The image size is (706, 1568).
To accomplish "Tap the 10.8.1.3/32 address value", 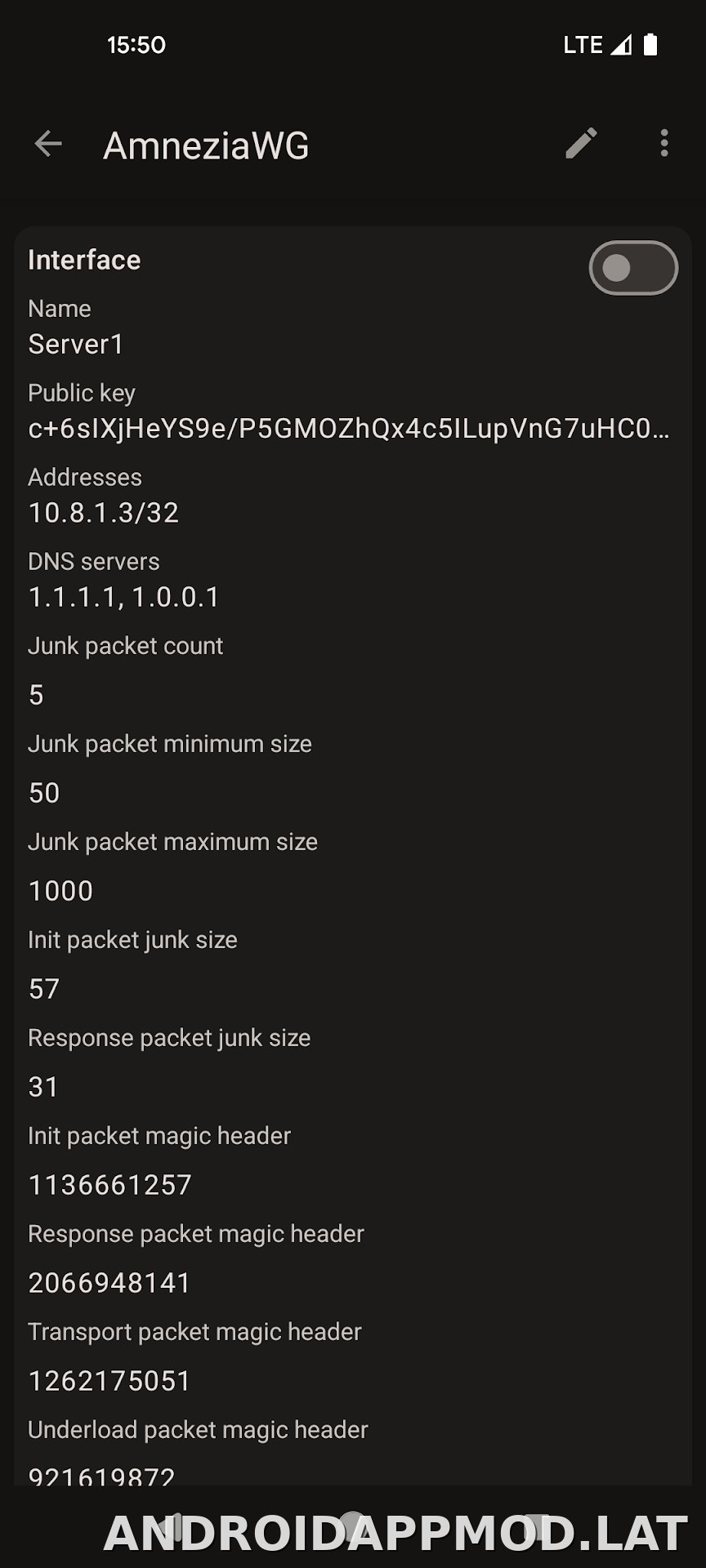I will pos(104,513).
